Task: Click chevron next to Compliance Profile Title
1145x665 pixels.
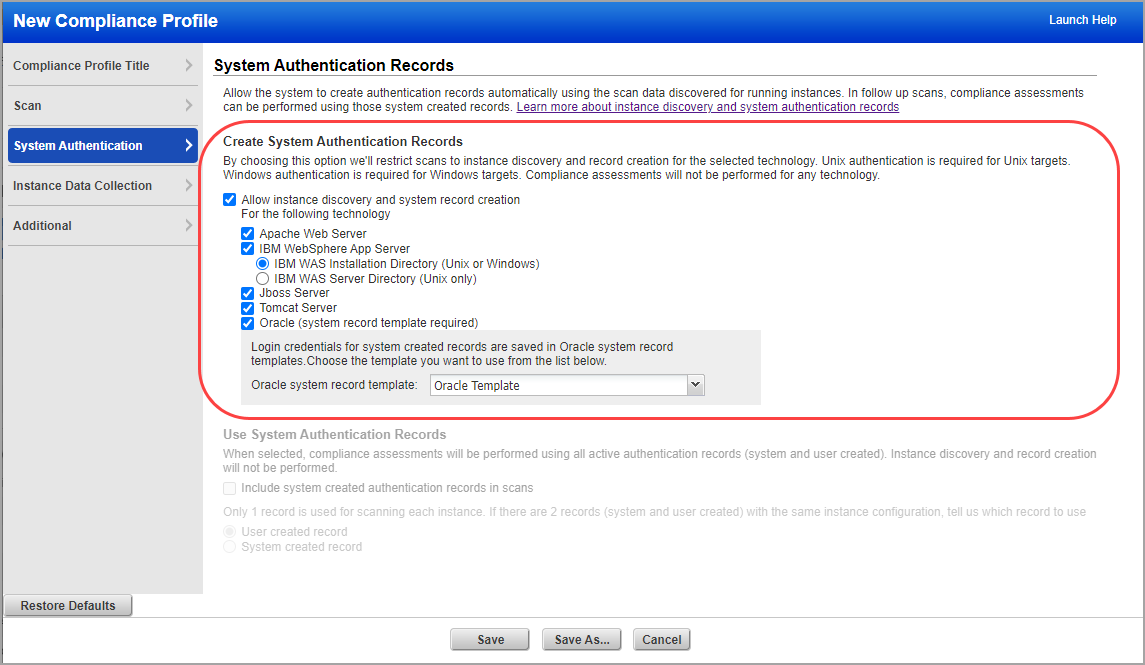Action: tap(188, 66)
